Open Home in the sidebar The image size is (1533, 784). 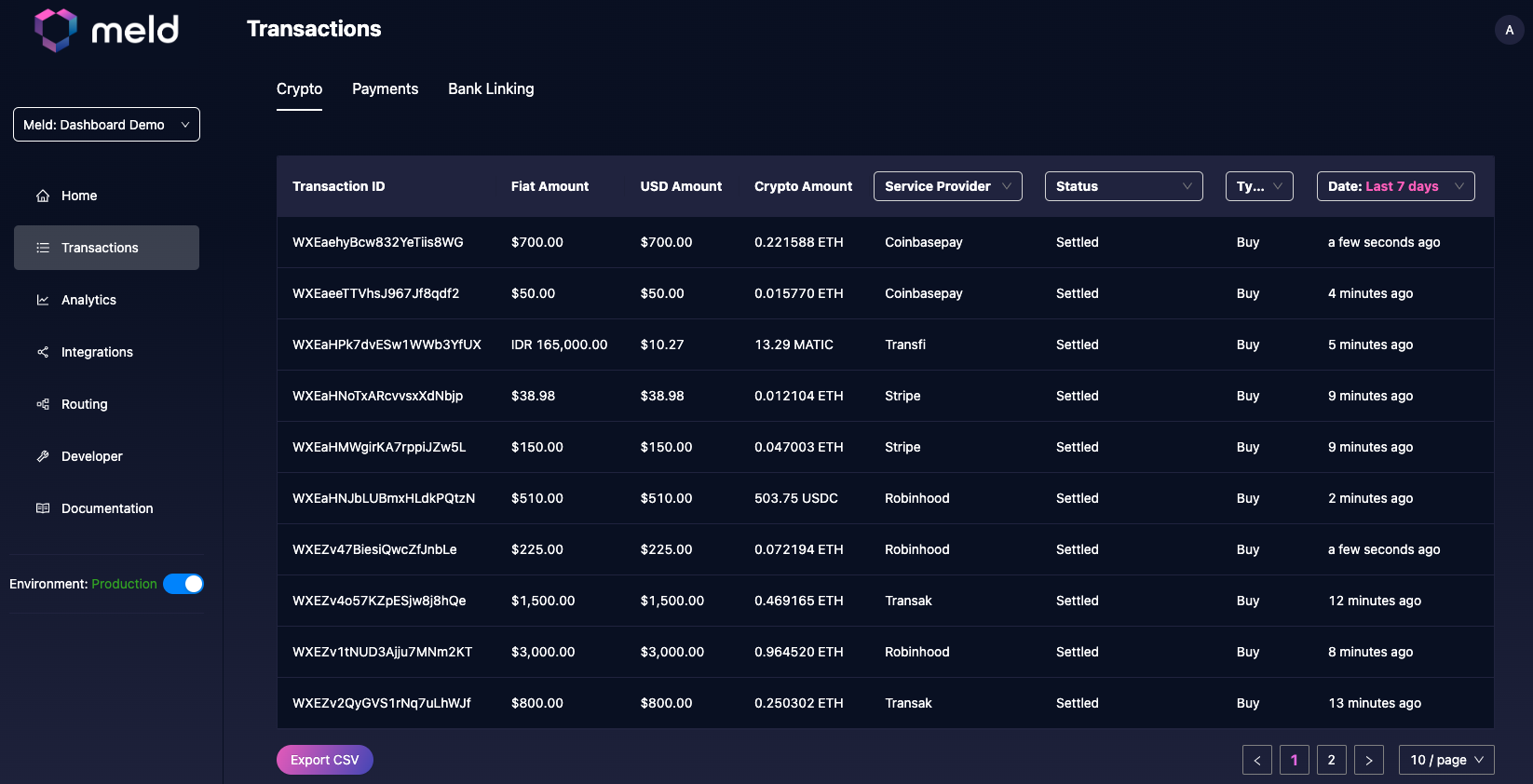(106, 196)
